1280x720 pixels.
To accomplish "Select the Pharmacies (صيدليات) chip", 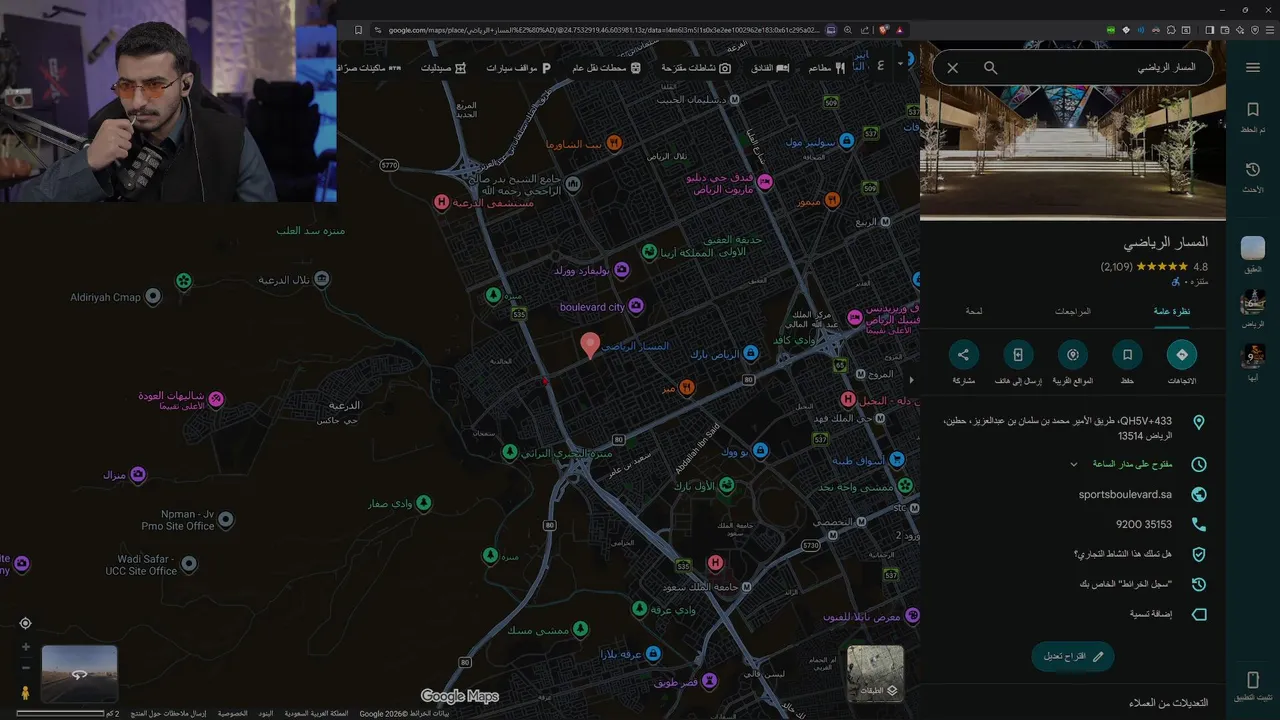I will click(442, 67).
